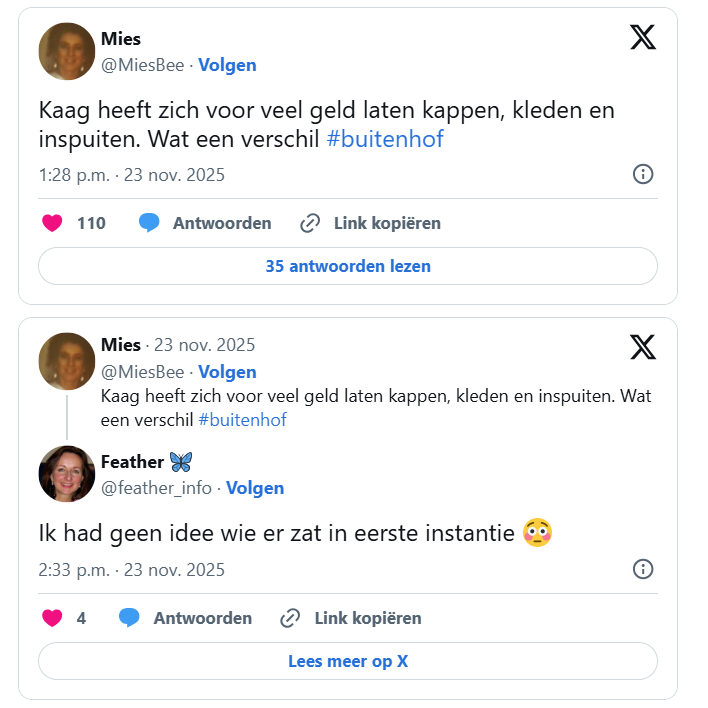The width and height of the screenshot is (708, 708).
Task: Open the #buitenhof hashtag in first tweet
Action: point(385,139)
